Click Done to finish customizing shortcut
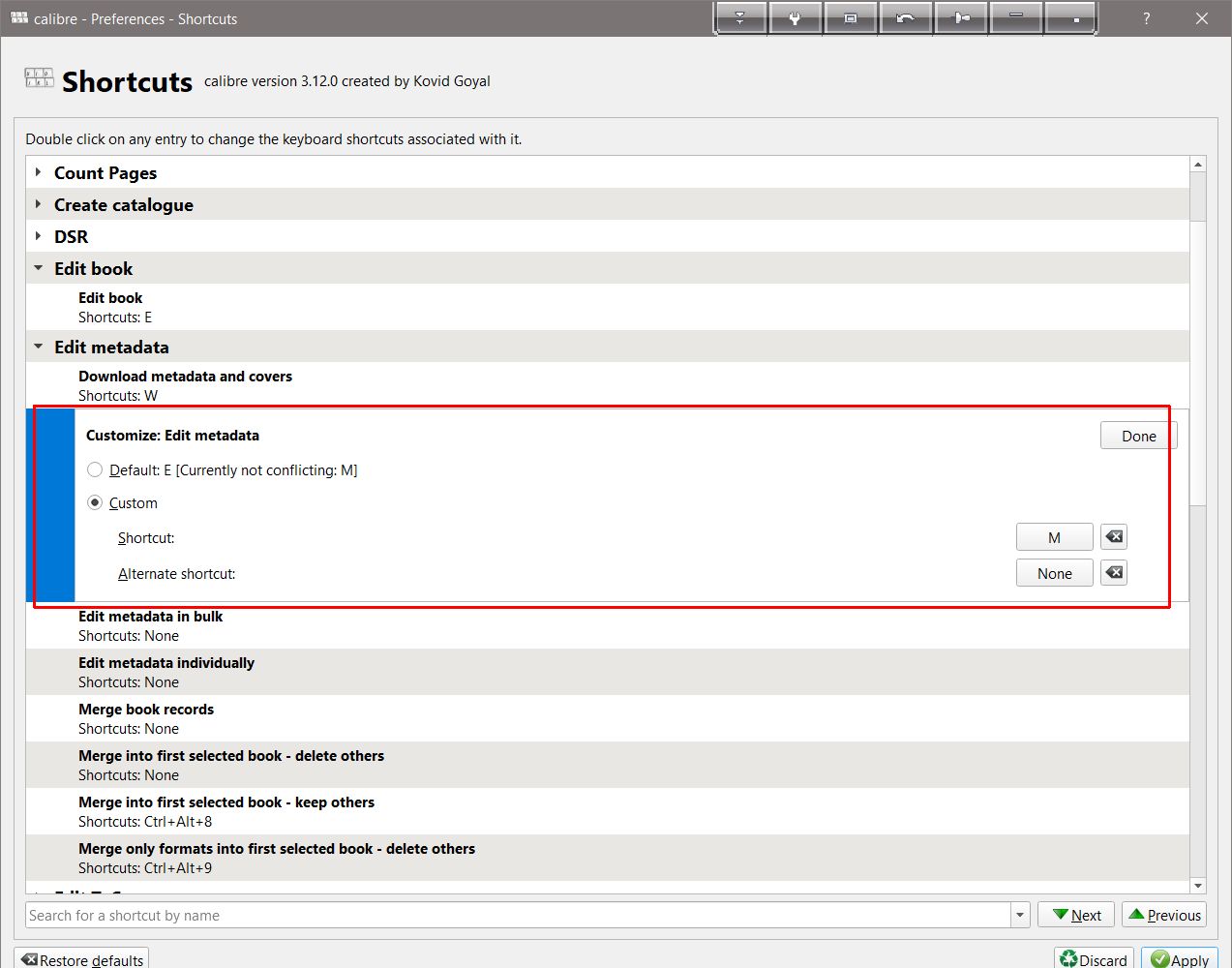This screenshot has height=968, width=1232. click(x=1138, y=436)
